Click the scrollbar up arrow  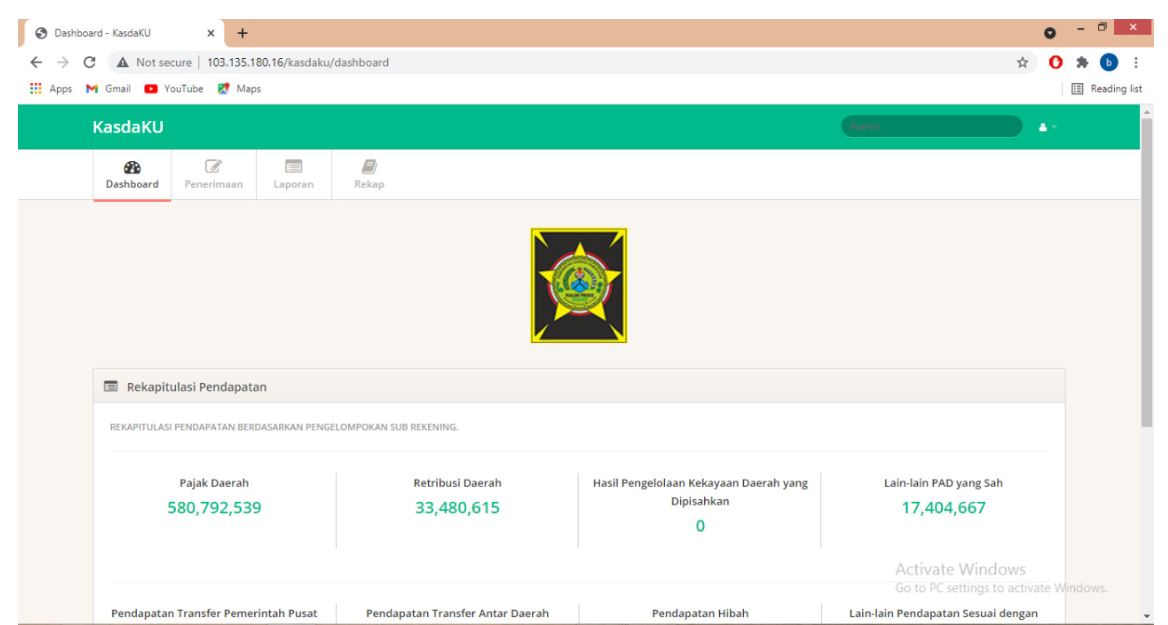click(1146, 111)
